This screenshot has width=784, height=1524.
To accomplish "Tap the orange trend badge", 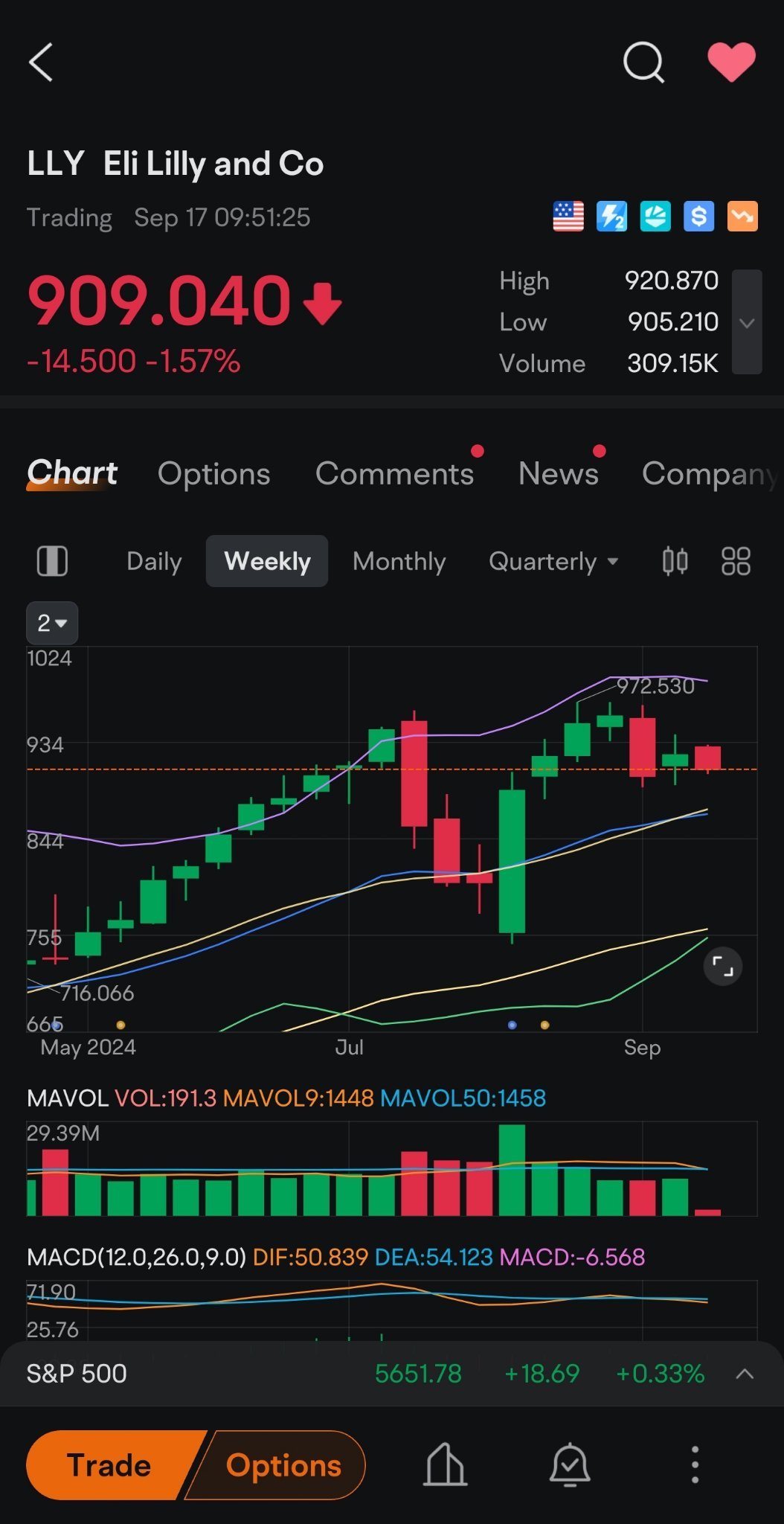I will pyautogui.click(x=742, y=217).
